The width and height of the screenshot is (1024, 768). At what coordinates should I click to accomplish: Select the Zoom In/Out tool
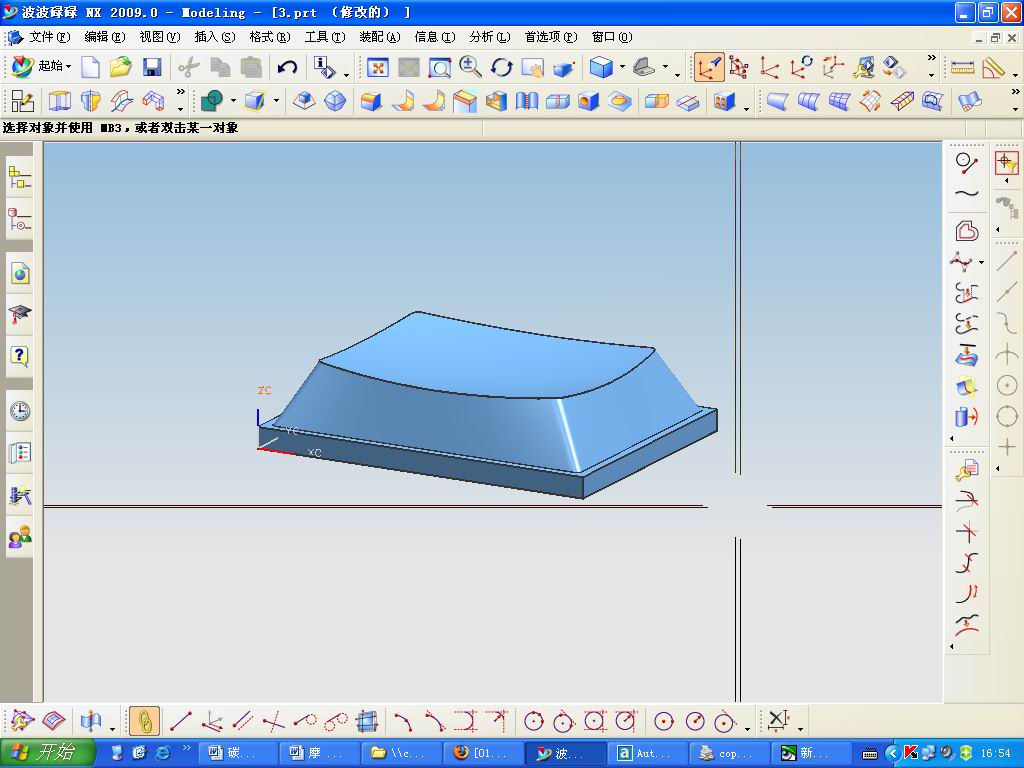tap(470, 67)
